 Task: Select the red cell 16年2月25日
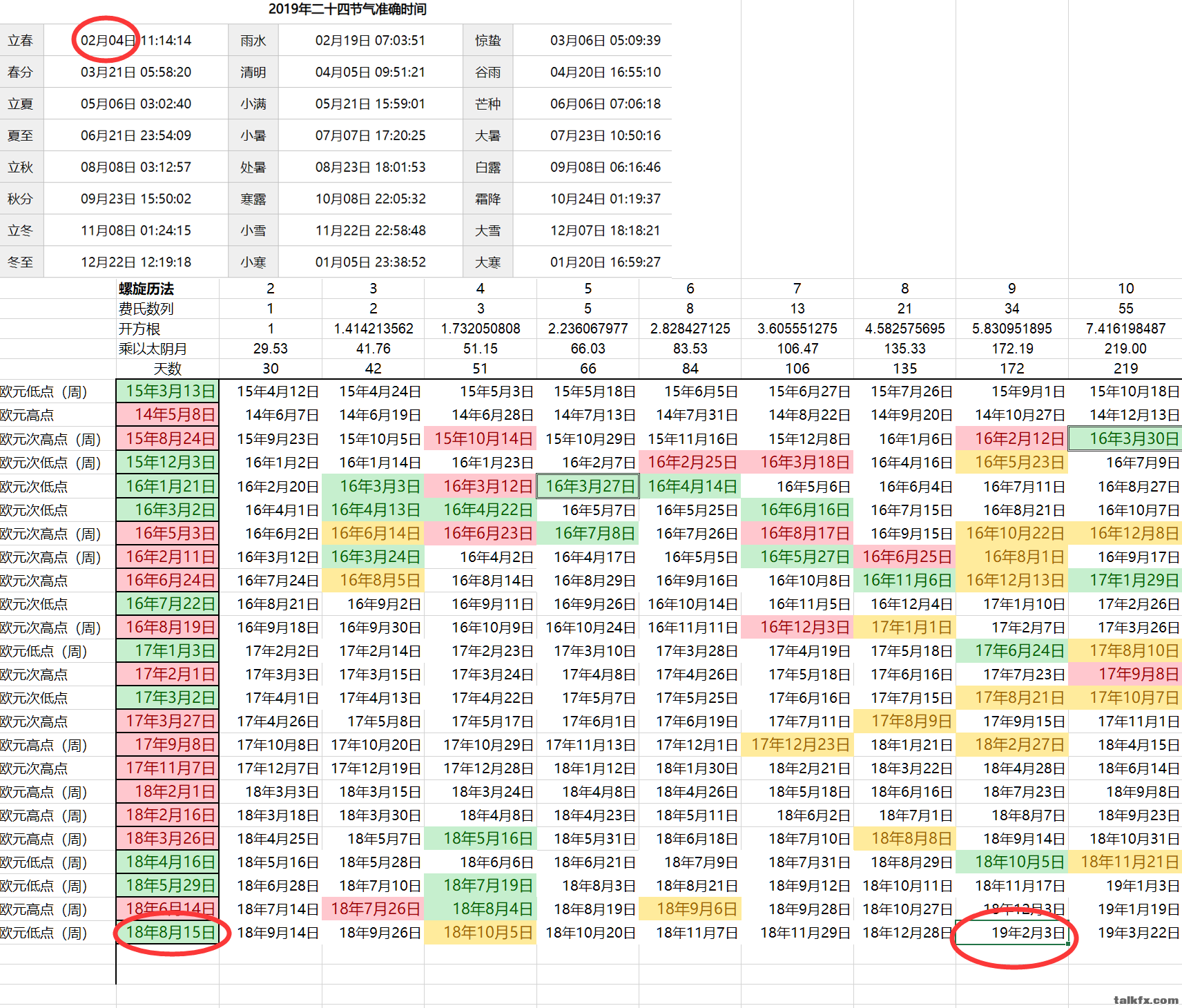pos(690,462)
